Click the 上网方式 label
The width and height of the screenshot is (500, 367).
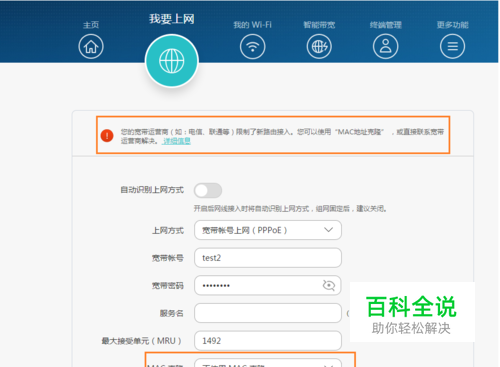tap(168, 231)
